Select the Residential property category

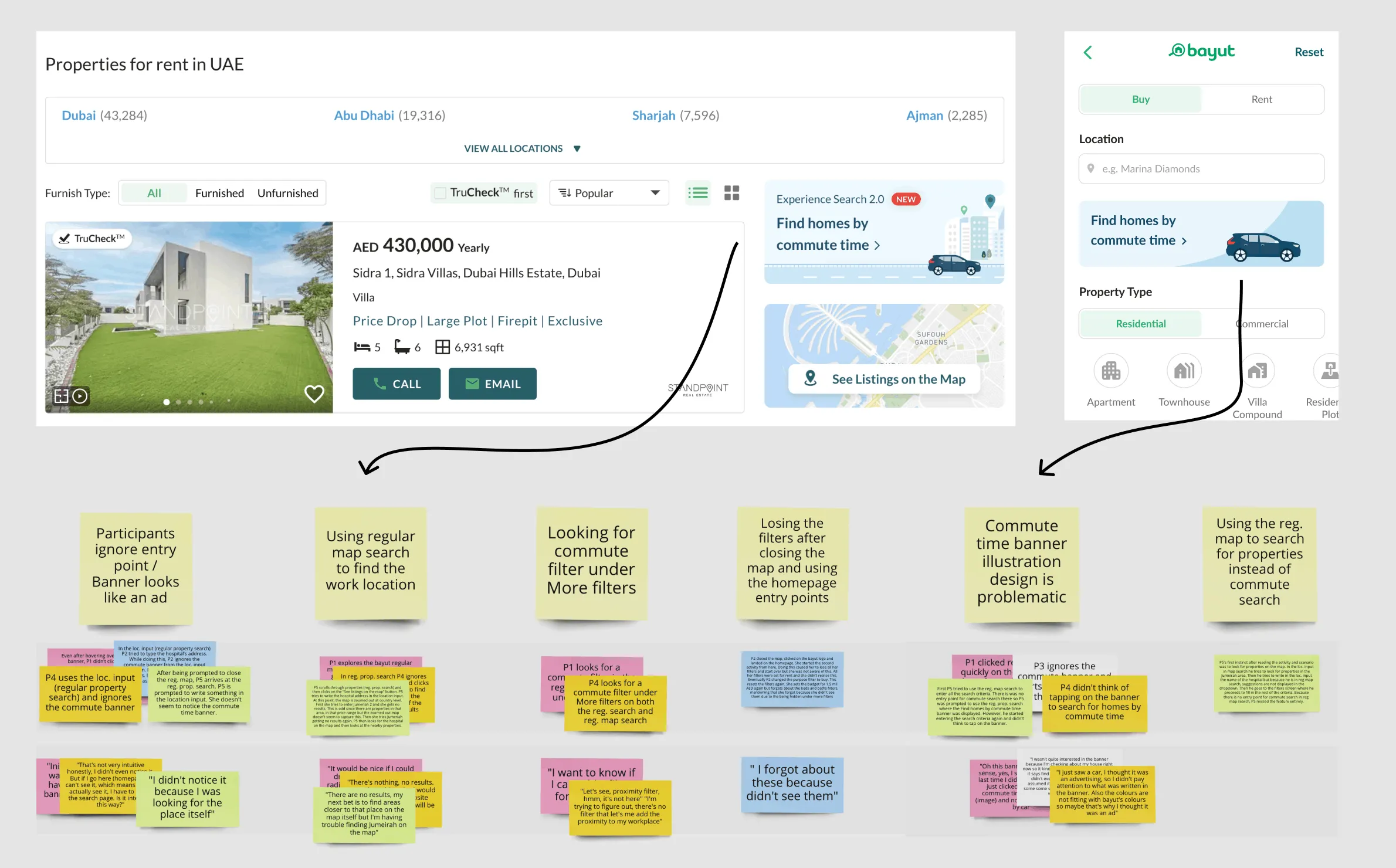[x=1140, y=324]
